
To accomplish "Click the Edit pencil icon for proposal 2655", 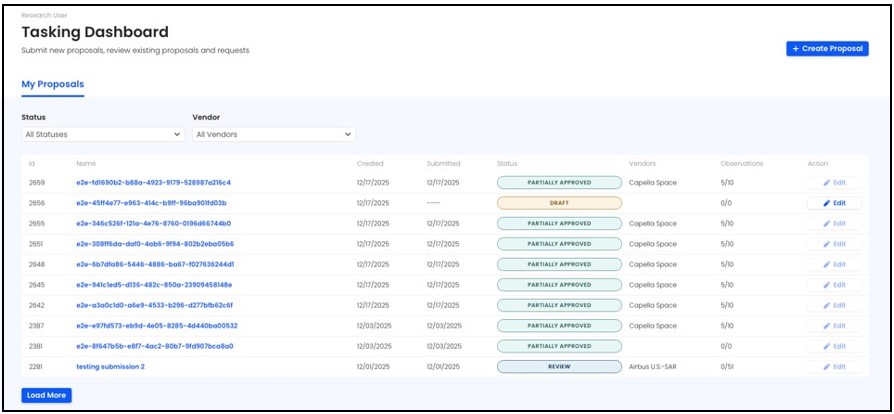I will click(x=827, y=223).
